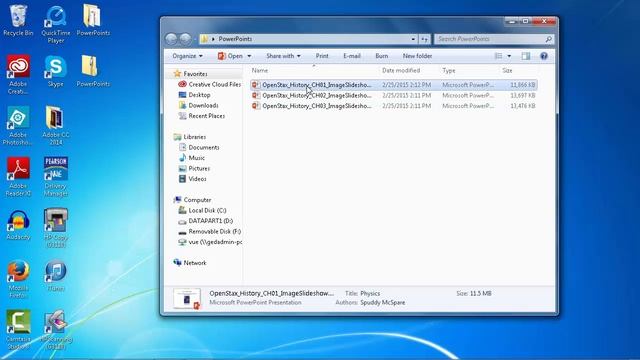Open Music library
The width and height of the screenshot is (640, 360).
pyautogui.click(x=191, y=158)
